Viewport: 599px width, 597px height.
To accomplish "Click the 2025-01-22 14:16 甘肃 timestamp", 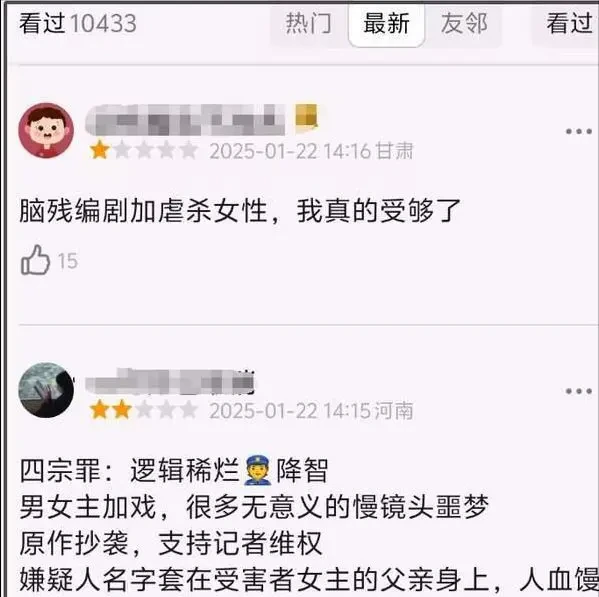I will click(x=311, y=151).
